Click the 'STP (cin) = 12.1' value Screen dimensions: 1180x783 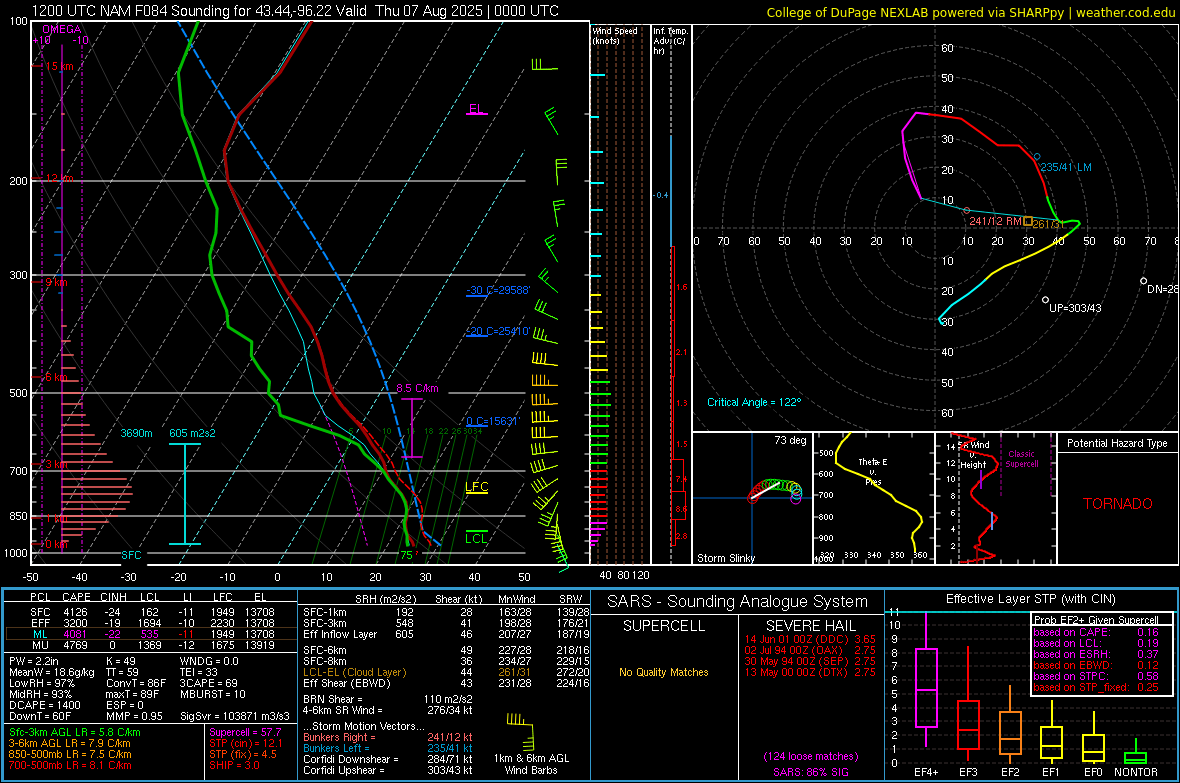click(x=246, y=743)
